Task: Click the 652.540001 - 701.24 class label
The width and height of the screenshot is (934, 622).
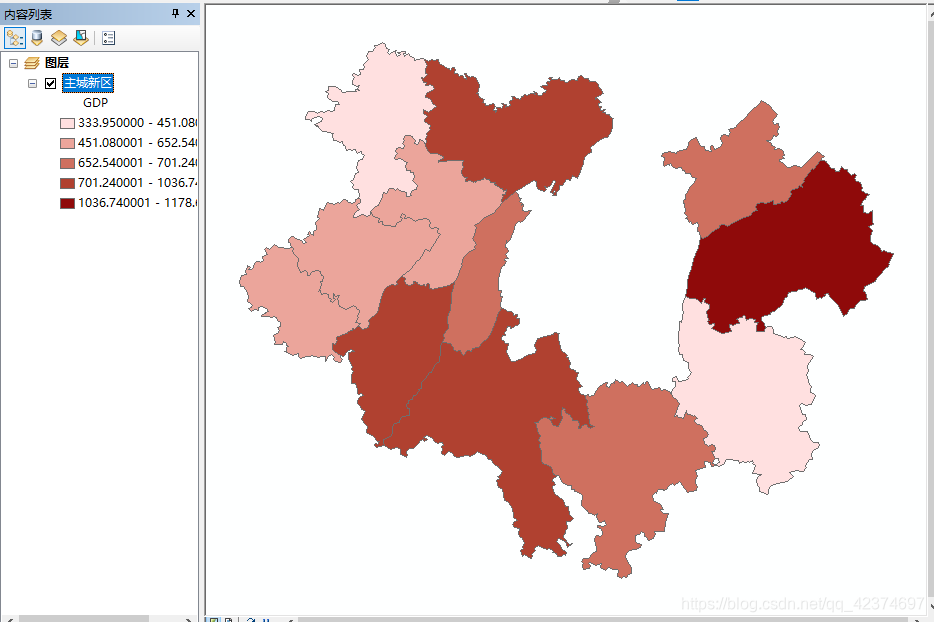Action: 138,163
